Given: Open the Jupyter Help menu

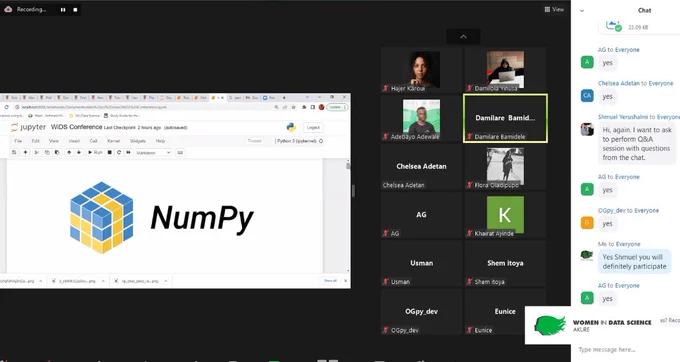Looking at the screenshot, I should [x=160, y=141].
